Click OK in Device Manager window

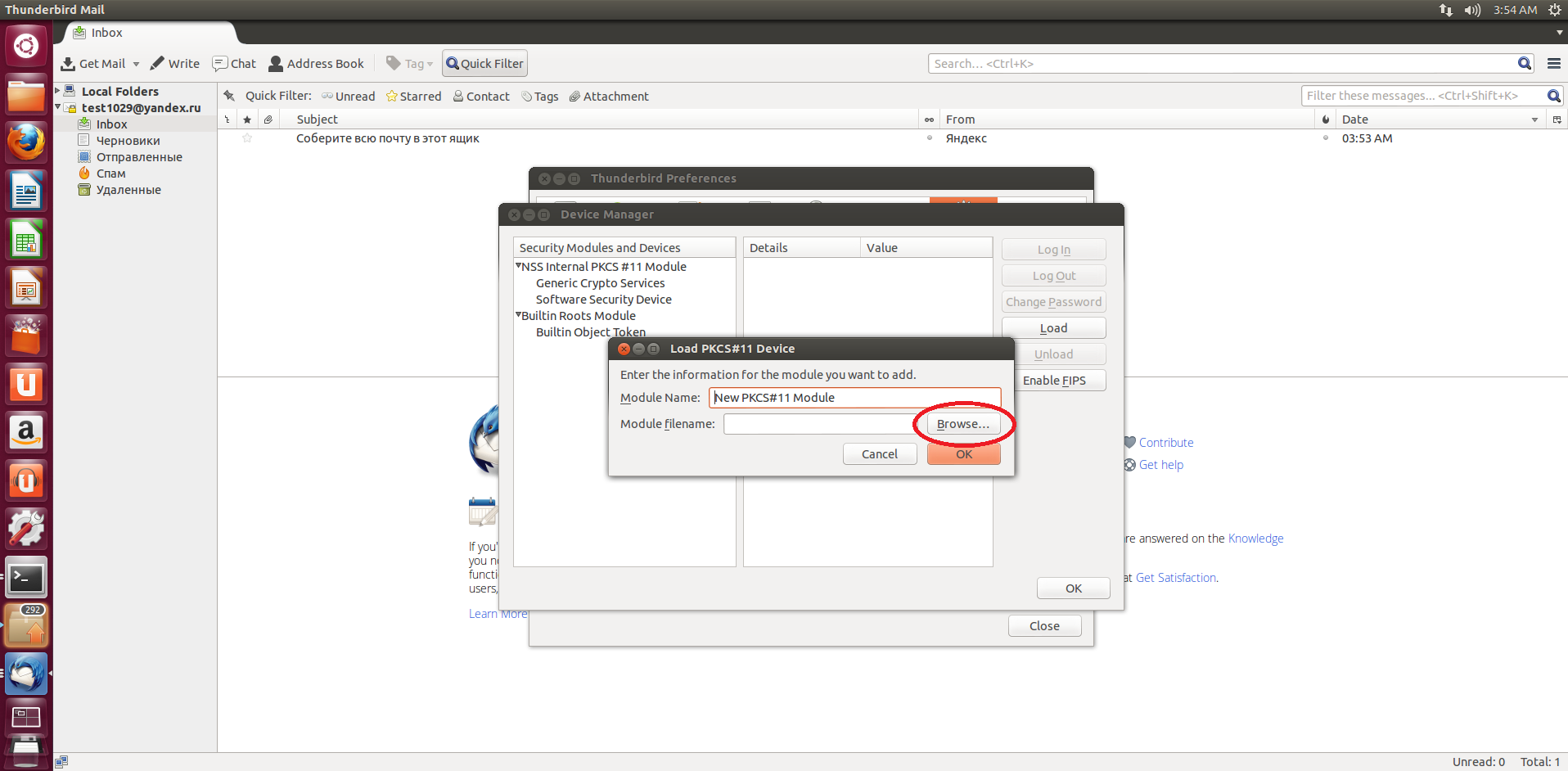(x=1074, y=588)
